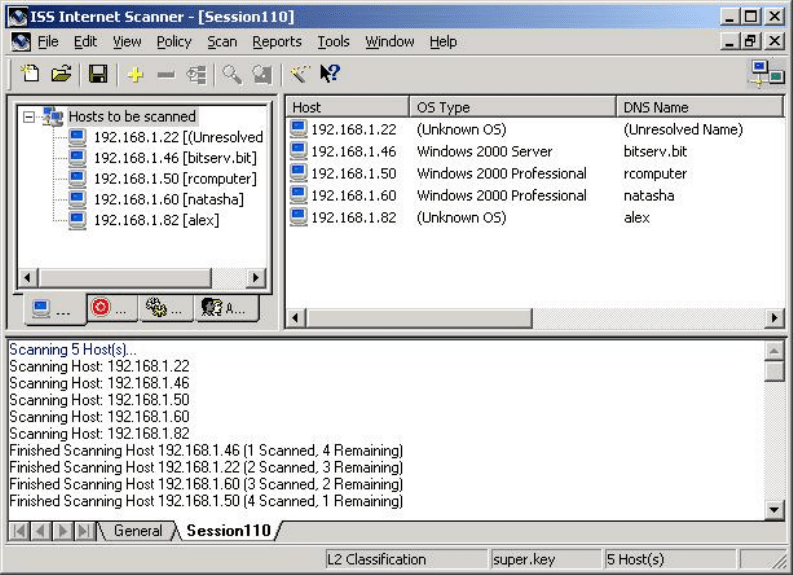Restore the inner Session110 document window
Viewport: 793px width, 575px height.
[751, 40]
